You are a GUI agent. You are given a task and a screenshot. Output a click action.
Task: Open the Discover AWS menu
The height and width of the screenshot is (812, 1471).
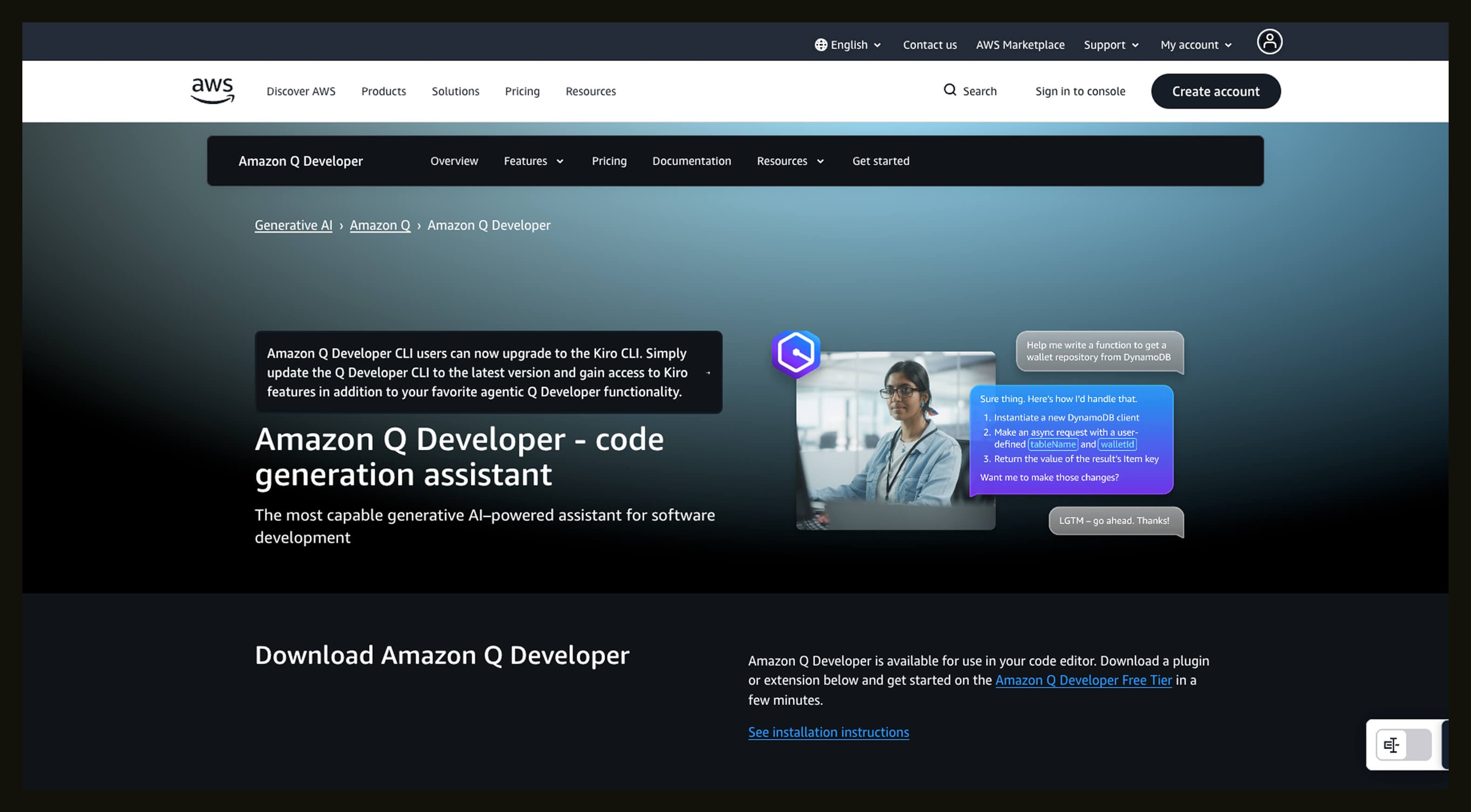point(301,91)
